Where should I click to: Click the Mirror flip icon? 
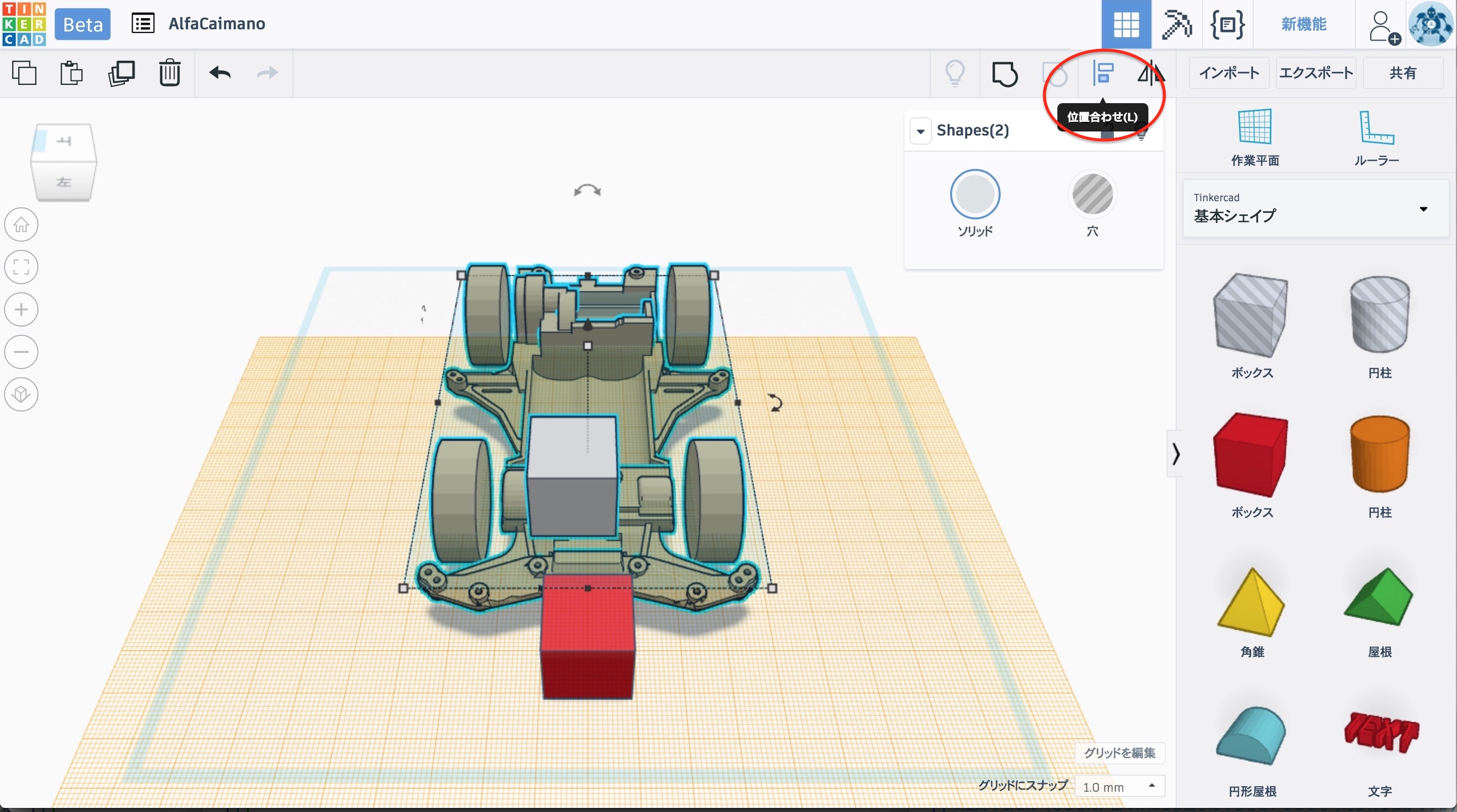click(x=1150, y=73)
